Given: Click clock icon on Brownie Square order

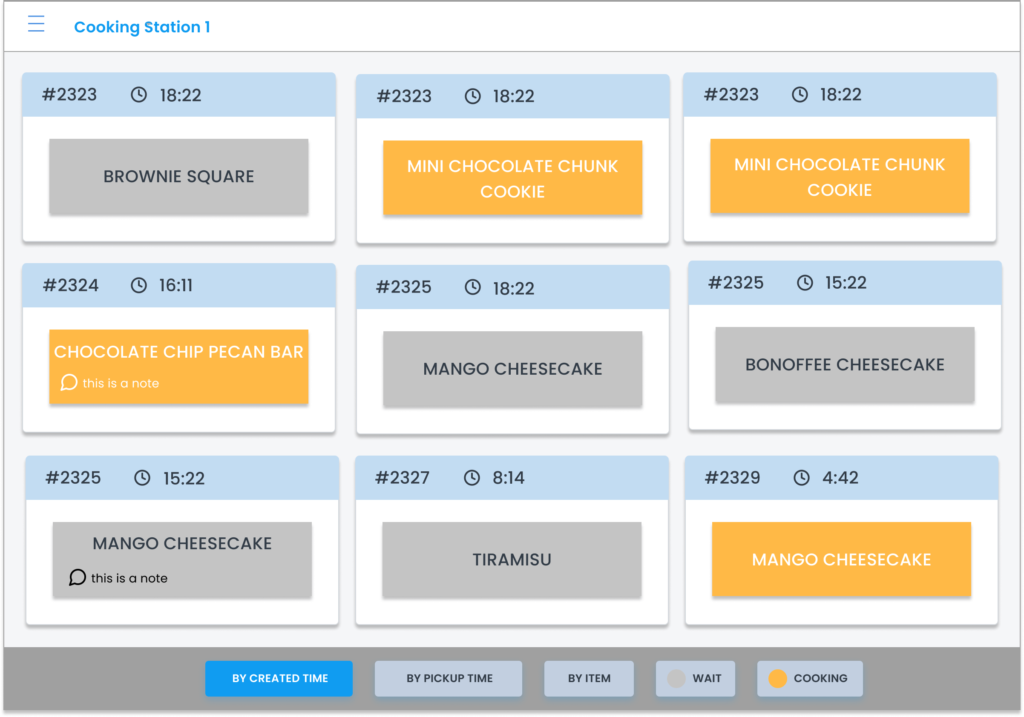Looking at the screenshot, I should (x=139, y=95).
